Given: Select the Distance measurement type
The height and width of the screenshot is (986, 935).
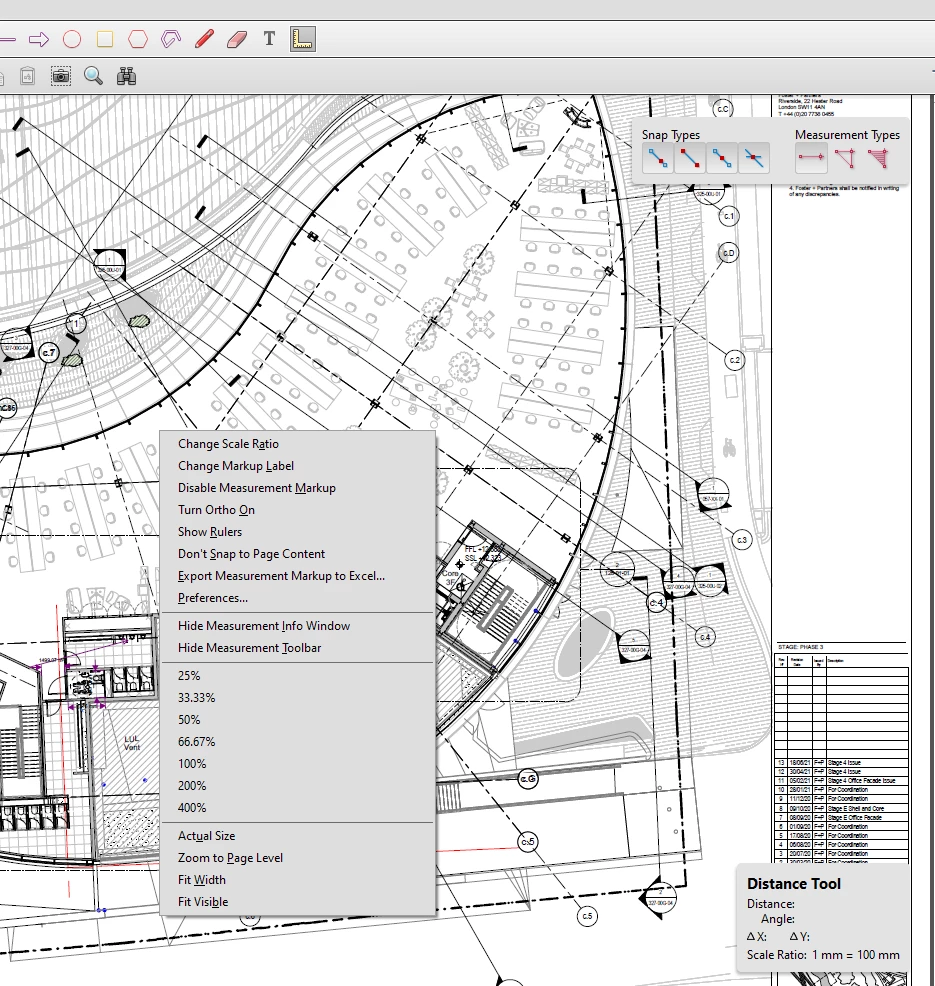Looking at the screenshot, I should pyautogui.click(x=811, y=158).
